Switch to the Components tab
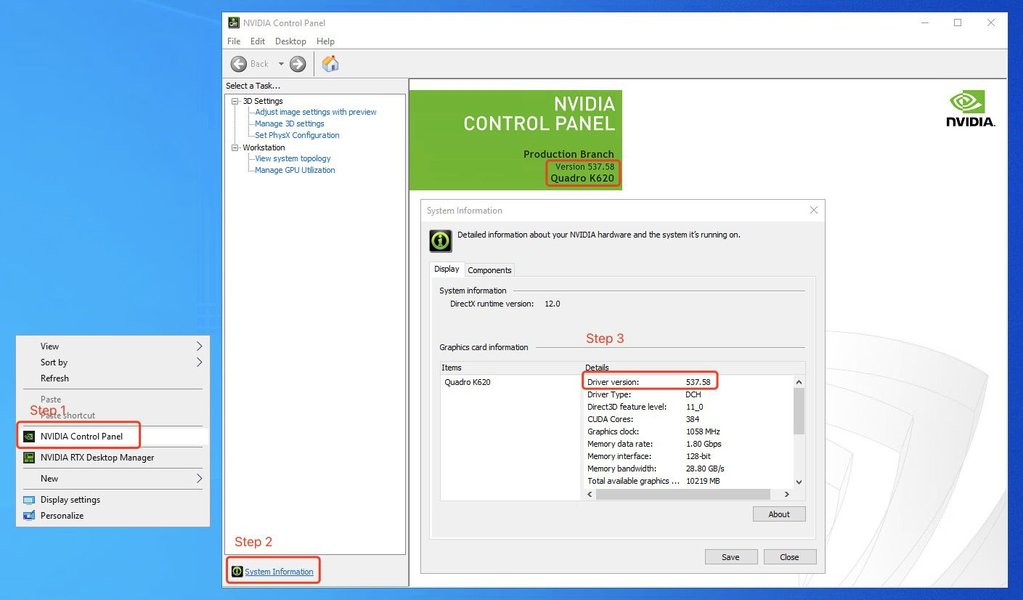This screenshot has height=600, width=1023. (489, 270)
